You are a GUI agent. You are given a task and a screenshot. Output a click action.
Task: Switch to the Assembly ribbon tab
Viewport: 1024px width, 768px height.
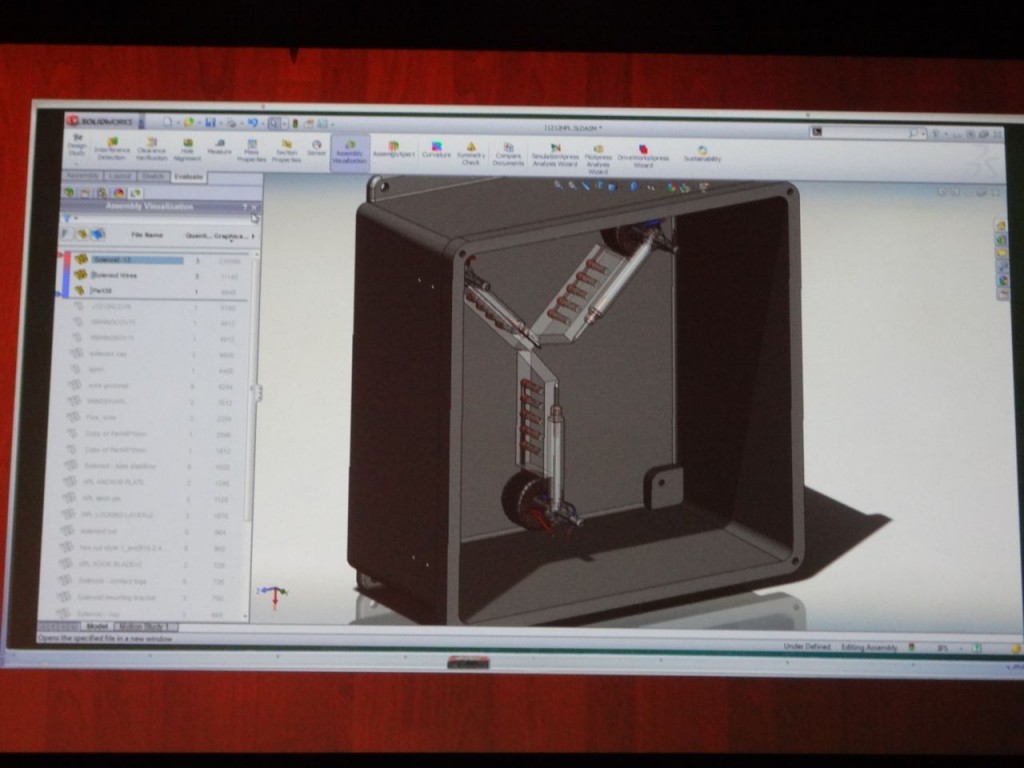(82, 178)
